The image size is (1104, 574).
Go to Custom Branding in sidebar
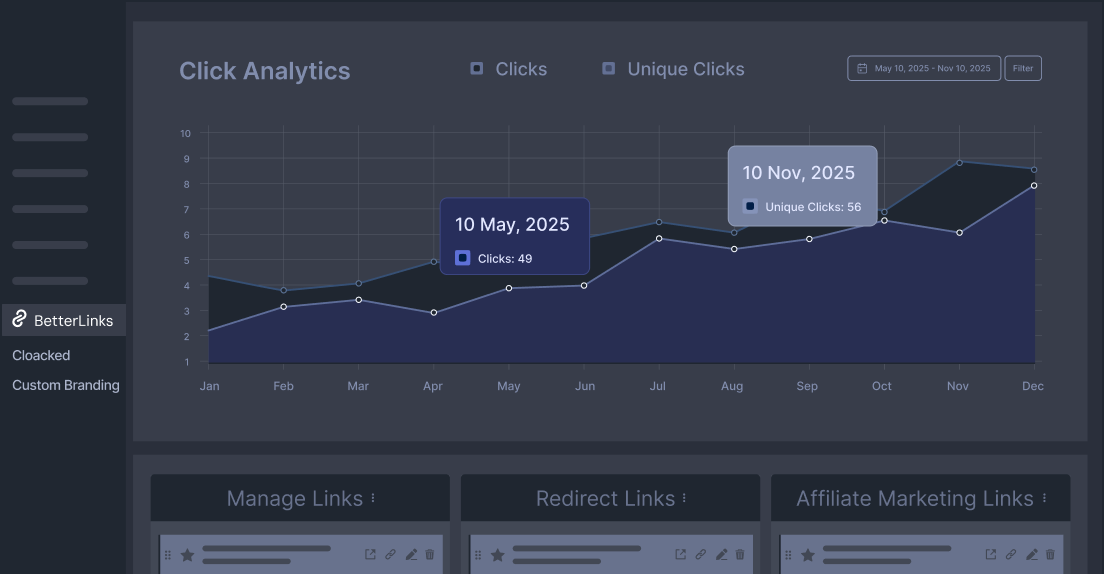point(66,385)
